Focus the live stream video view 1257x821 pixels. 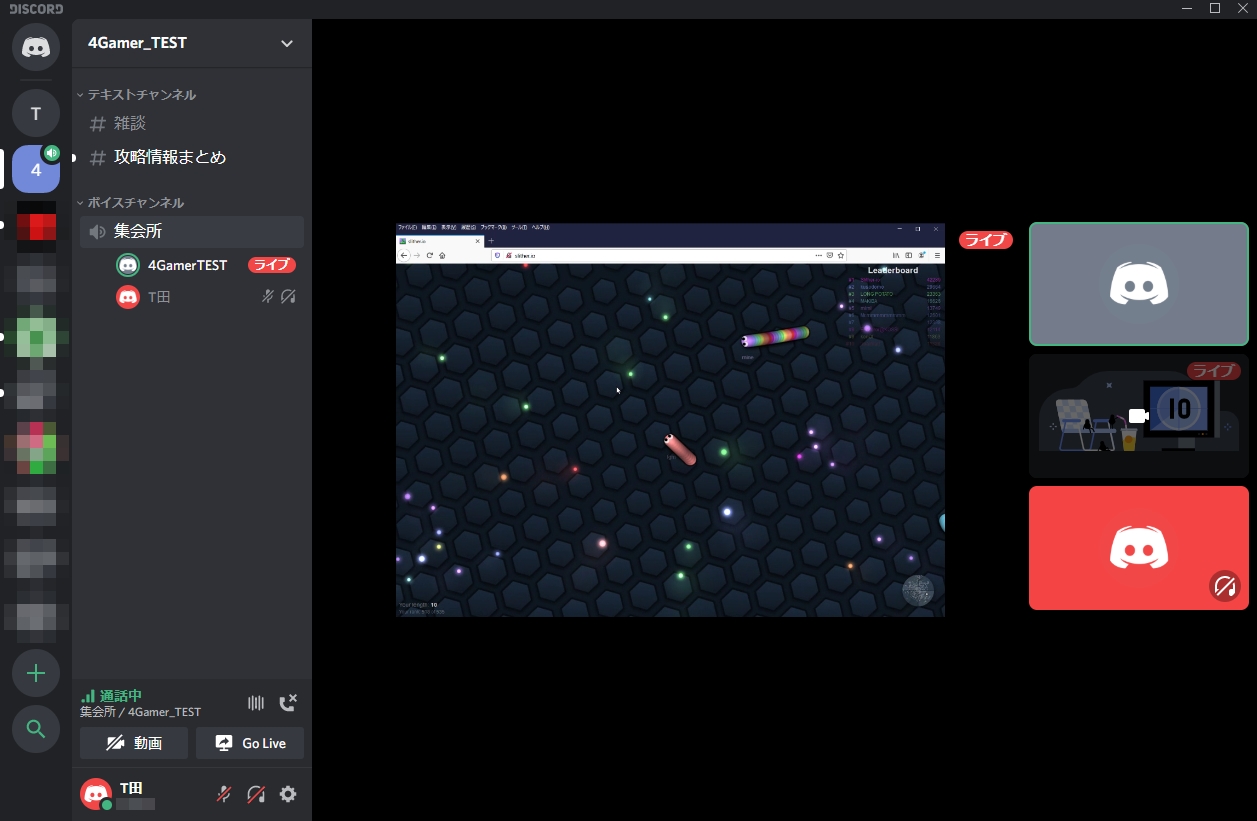tap(670, 420)
